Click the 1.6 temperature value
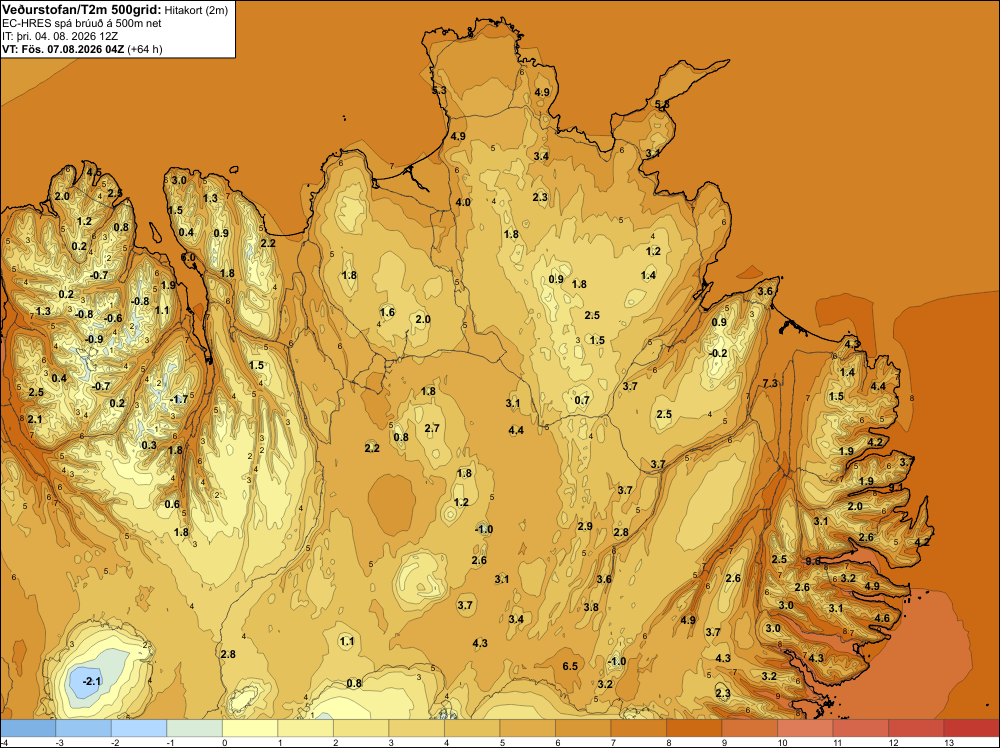Image resolution: width=1000 pixels, height=748 pixels. (x=387, y=312)
